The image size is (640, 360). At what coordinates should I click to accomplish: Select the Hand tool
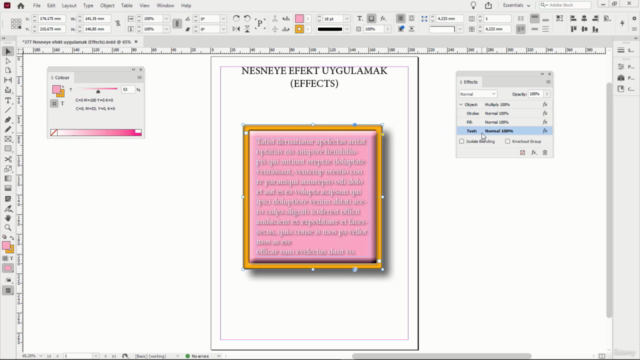(8, 218)
